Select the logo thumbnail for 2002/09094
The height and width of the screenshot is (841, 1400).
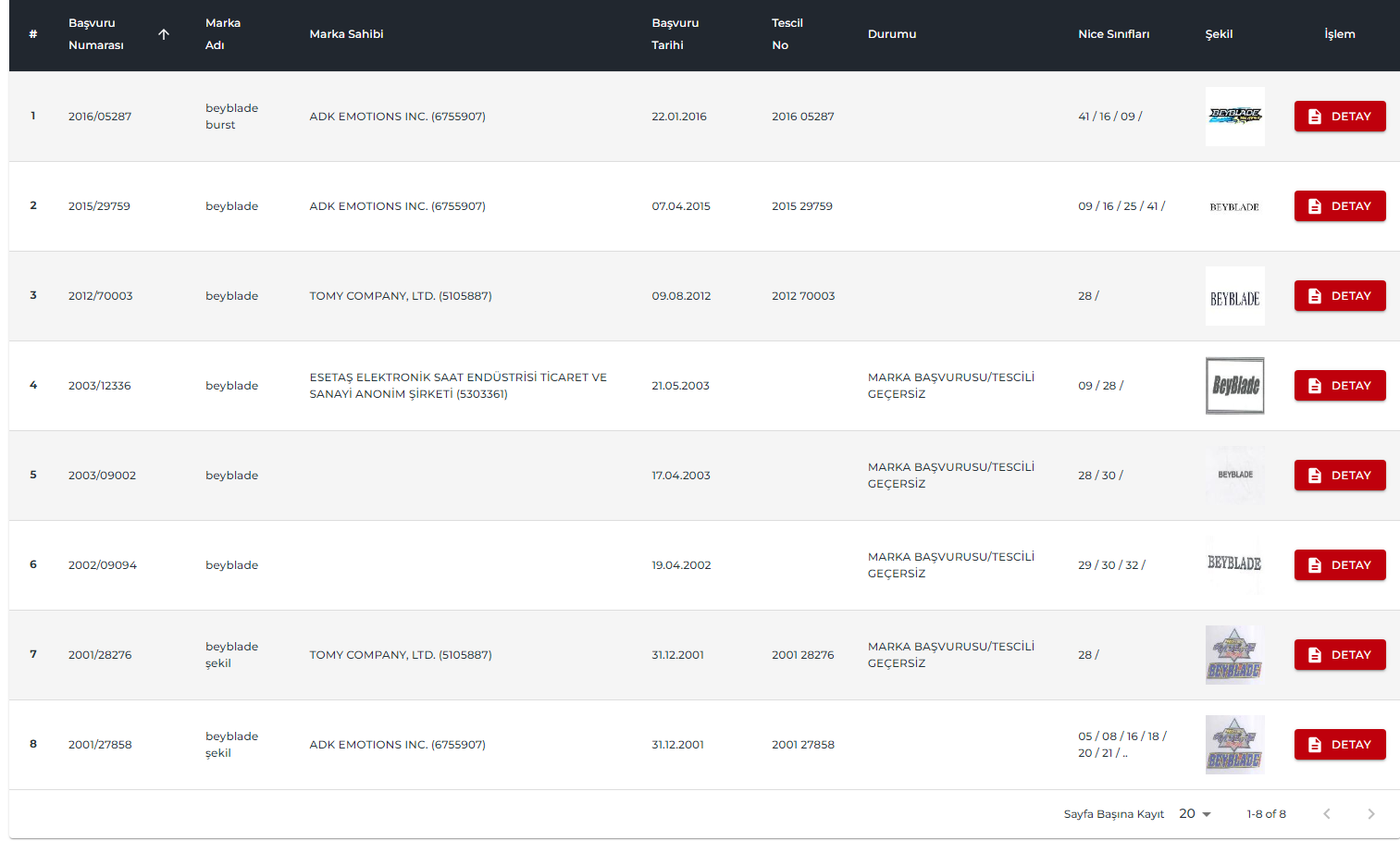(x=1235, y=563)
